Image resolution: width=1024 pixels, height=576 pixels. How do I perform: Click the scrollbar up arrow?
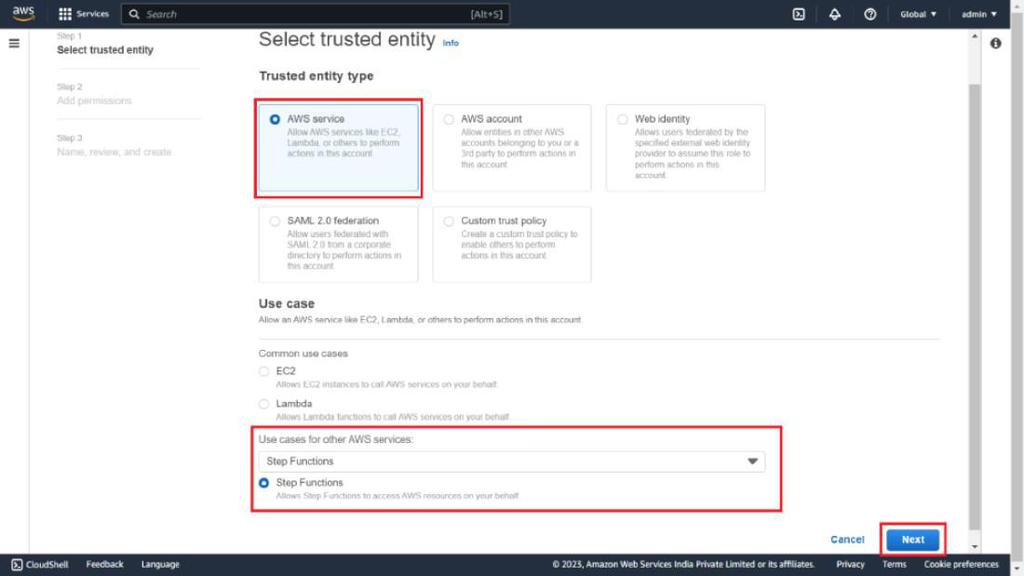tap(974, 37)
